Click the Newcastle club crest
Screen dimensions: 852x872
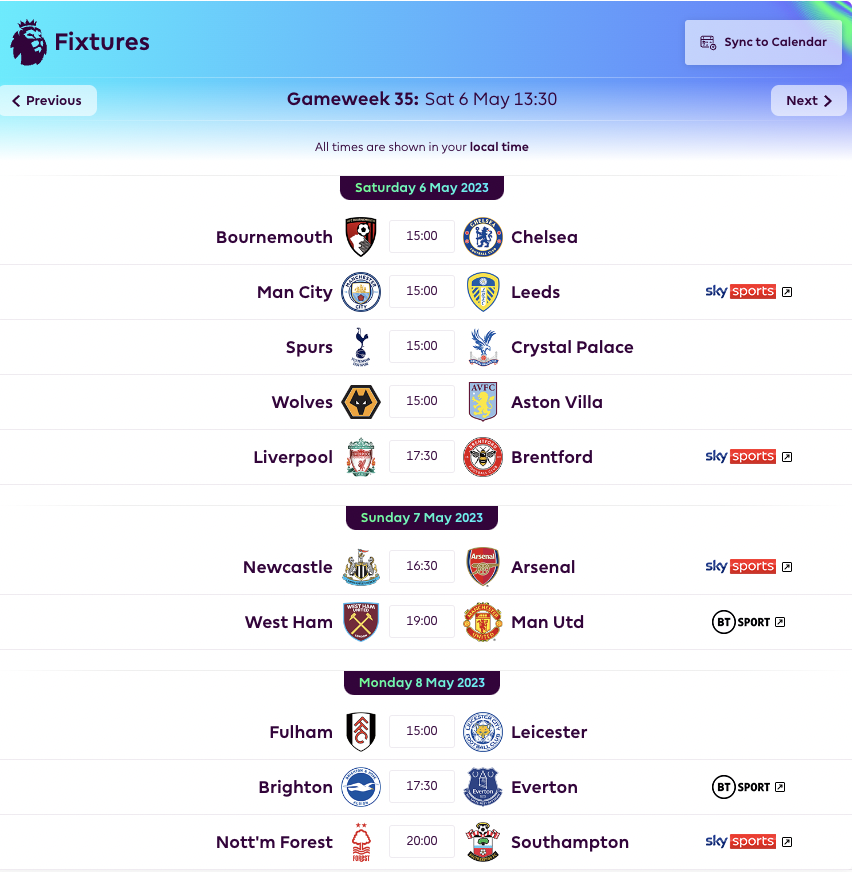[361, 566]
